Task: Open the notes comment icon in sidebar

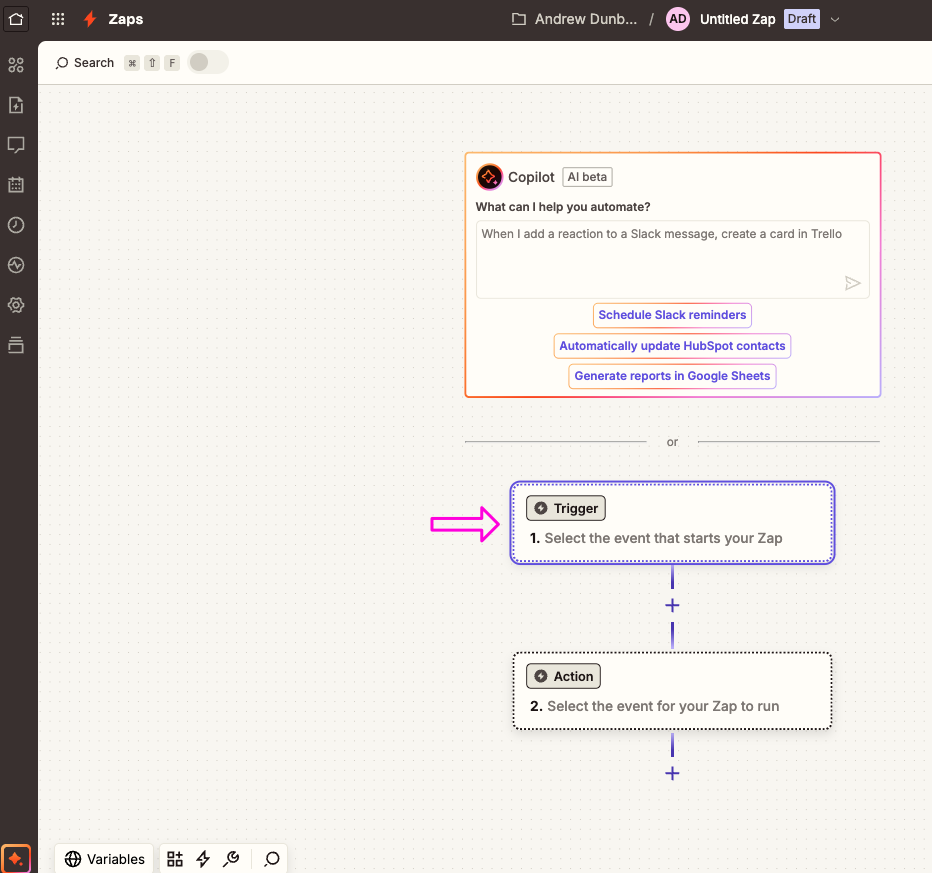Action: [x=16, y=145]
